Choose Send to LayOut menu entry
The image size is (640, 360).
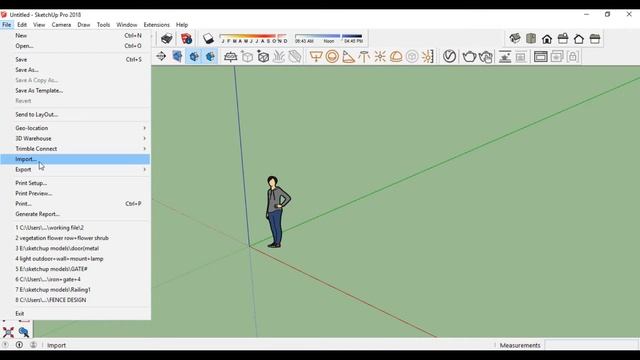click(75, 115)
